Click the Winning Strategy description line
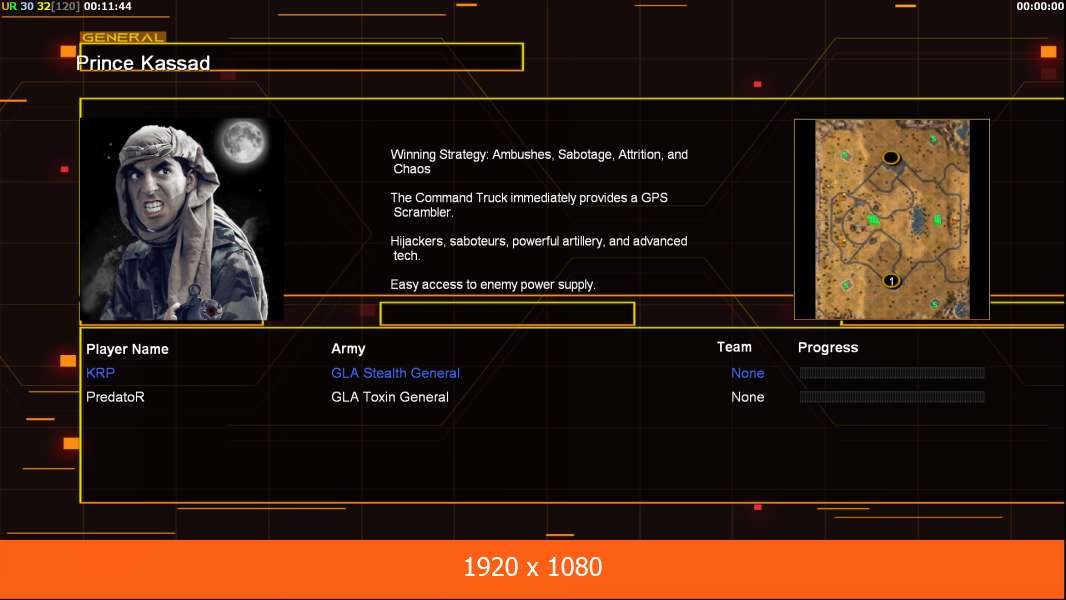 tap(539, 162)
